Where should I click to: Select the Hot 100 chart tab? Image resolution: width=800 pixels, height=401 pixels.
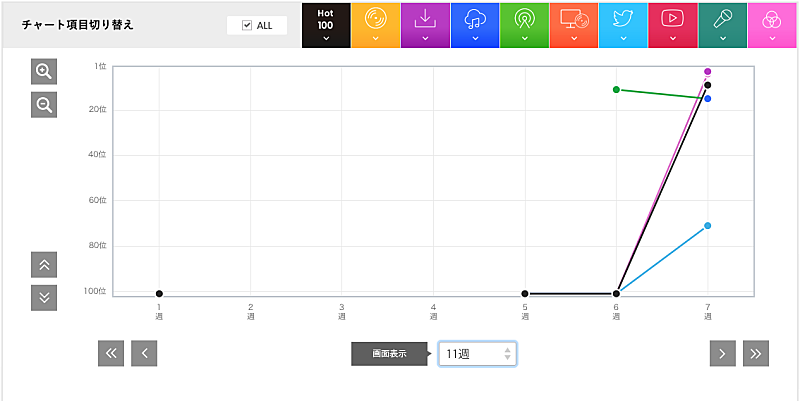(325, 25)
